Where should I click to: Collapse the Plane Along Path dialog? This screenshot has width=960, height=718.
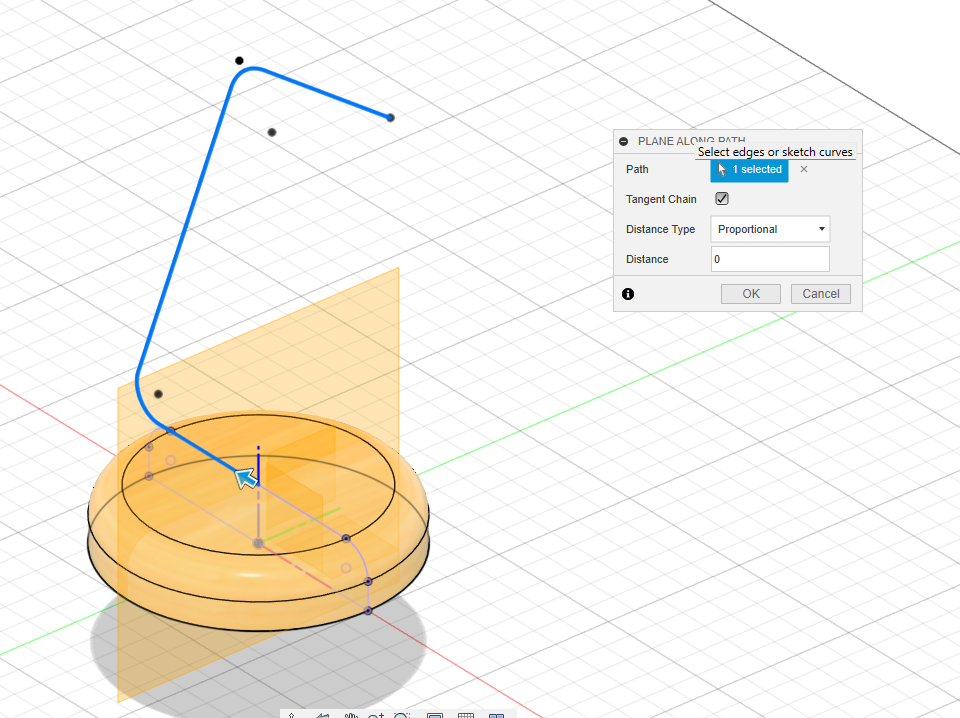pyautogui.click(x=623, y=142)
